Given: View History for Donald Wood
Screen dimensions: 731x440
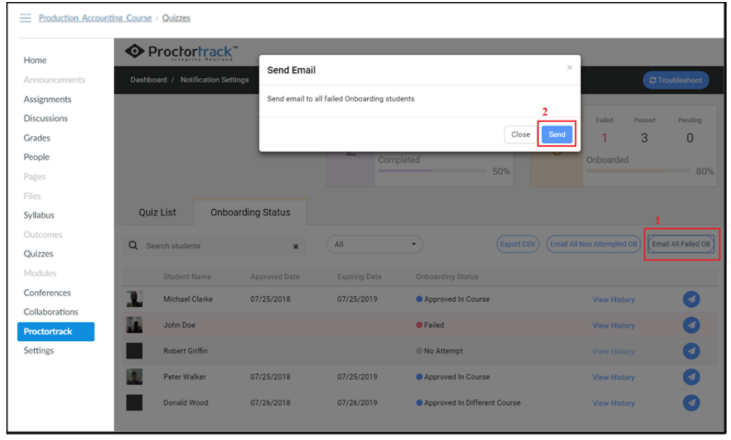Looking at the screenshot, I should click(614, 403).
